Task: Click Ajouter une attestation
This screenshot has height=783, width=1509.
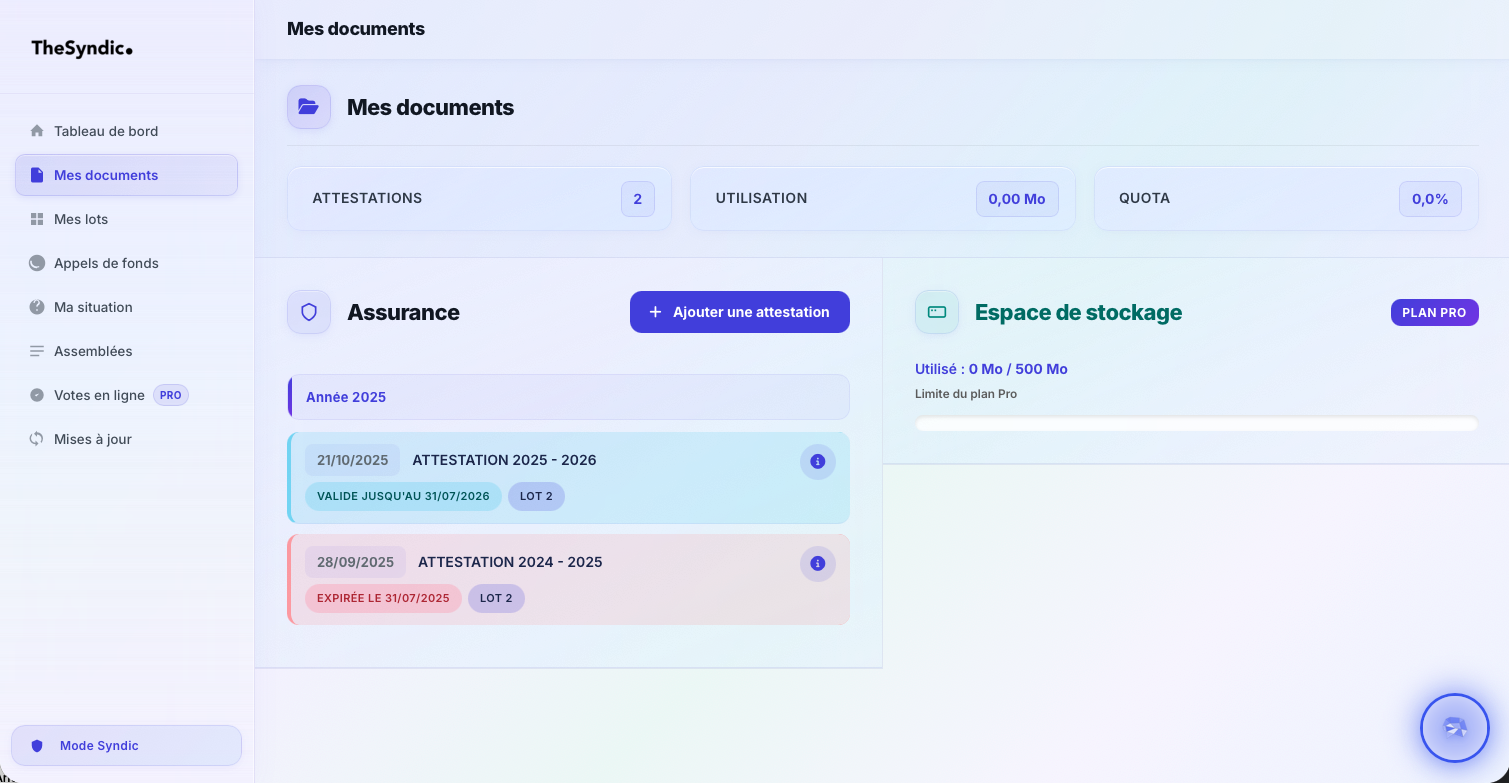Action: coord(739,312)
